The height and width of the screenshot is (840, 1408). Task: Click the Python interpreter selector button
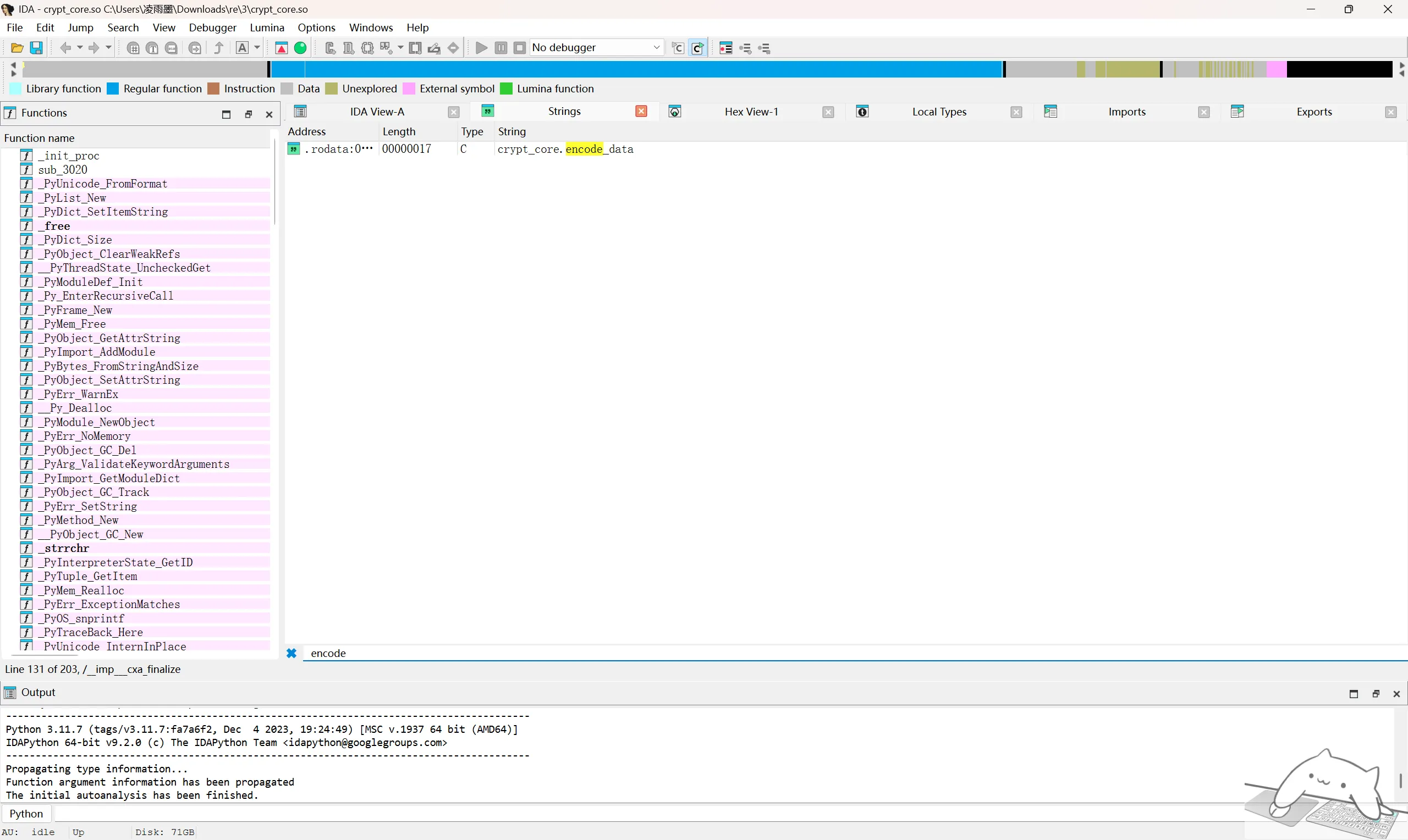click(26, 814)
